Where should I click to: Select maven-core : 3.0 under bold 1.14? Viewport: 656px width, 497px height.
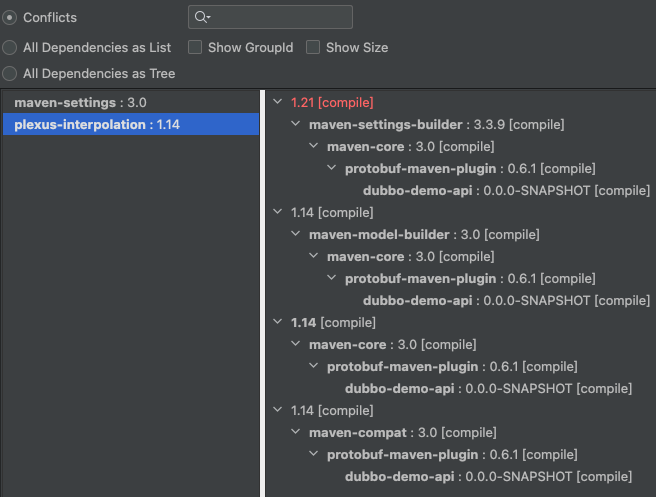click(392, 345)
